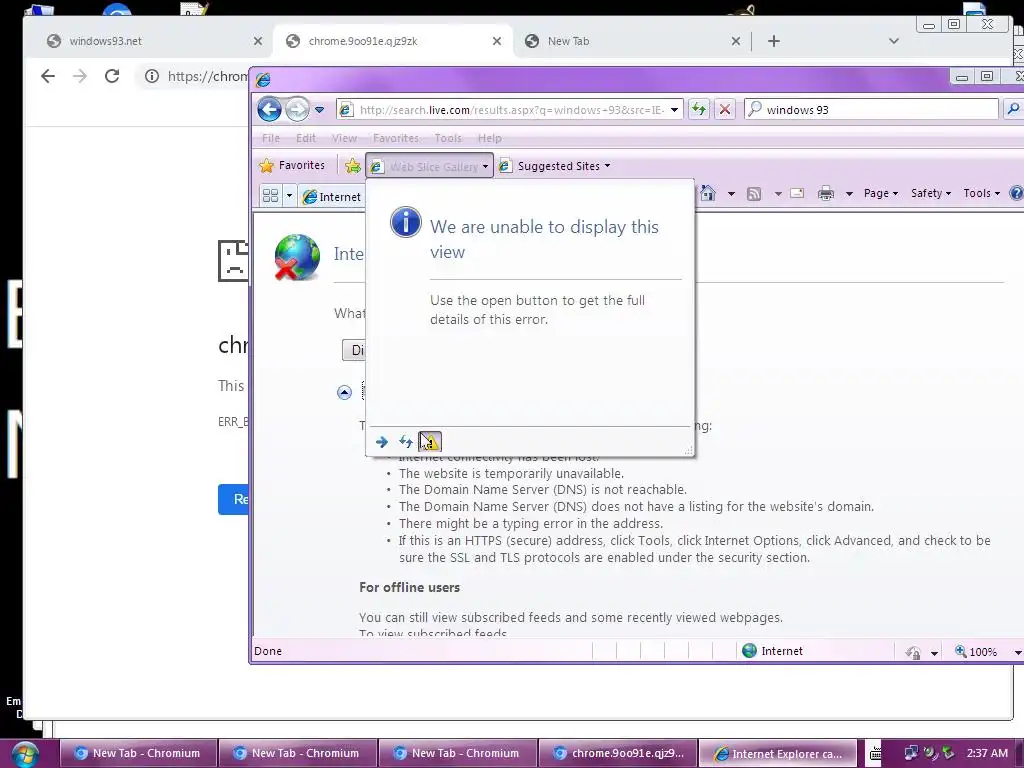Click the Chromium Reload button
The image size is (1024, 768).
[112, 76]
